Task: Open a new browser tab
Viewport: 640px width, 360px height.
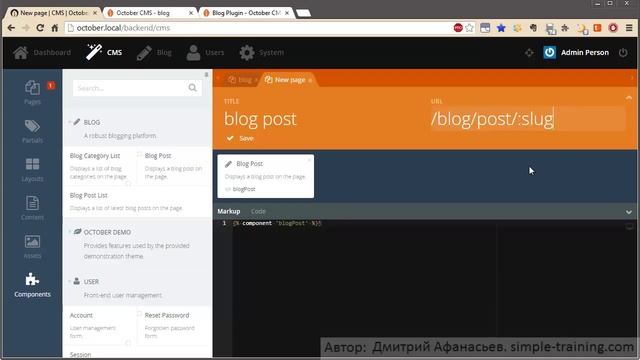Action: (303, 13)
